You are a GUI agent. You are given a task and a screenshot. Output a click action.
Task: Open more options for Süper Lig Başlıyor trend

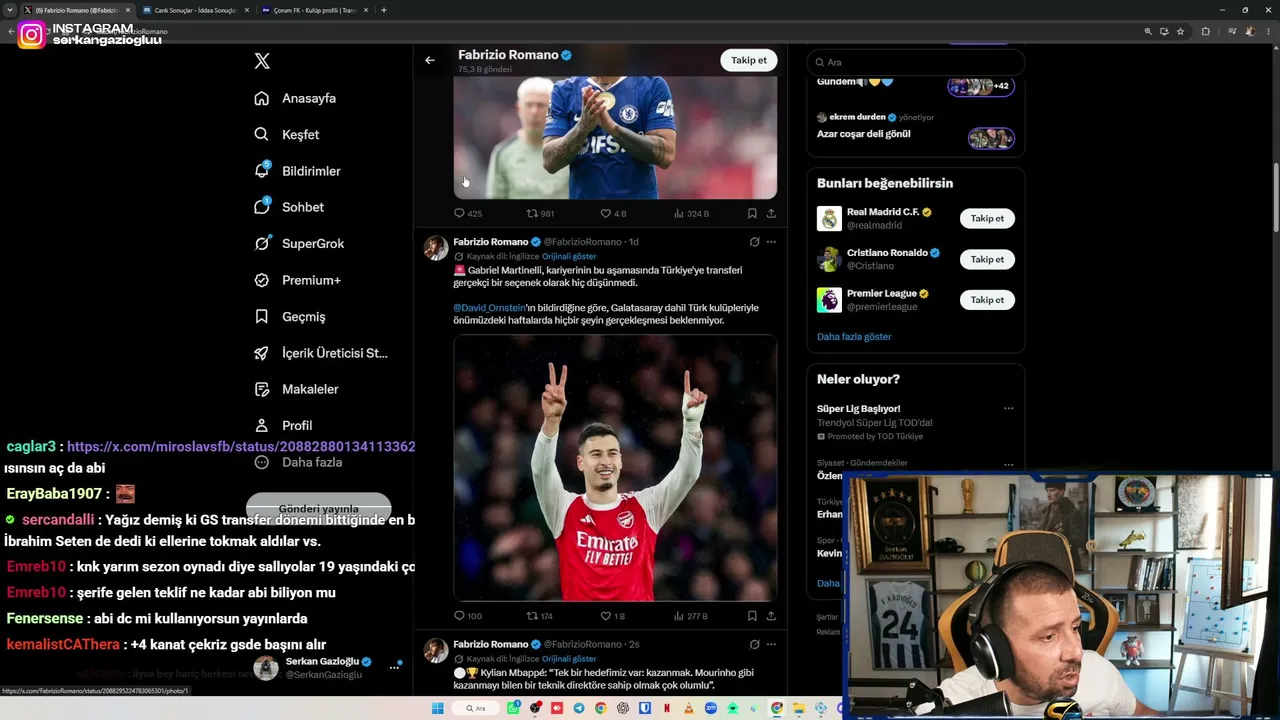coord(1008,408)
